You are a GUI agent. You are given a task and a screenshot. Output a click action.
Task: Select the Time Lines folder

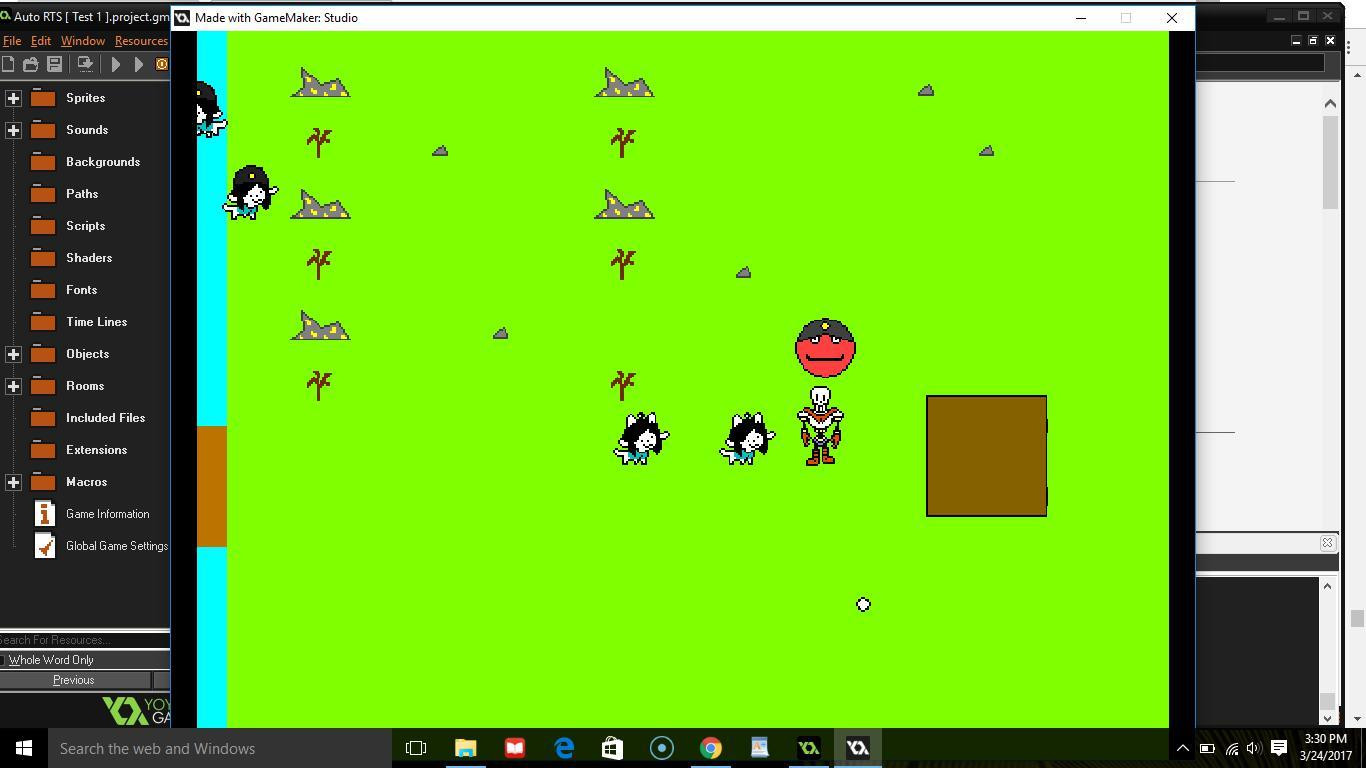[96, 322]
